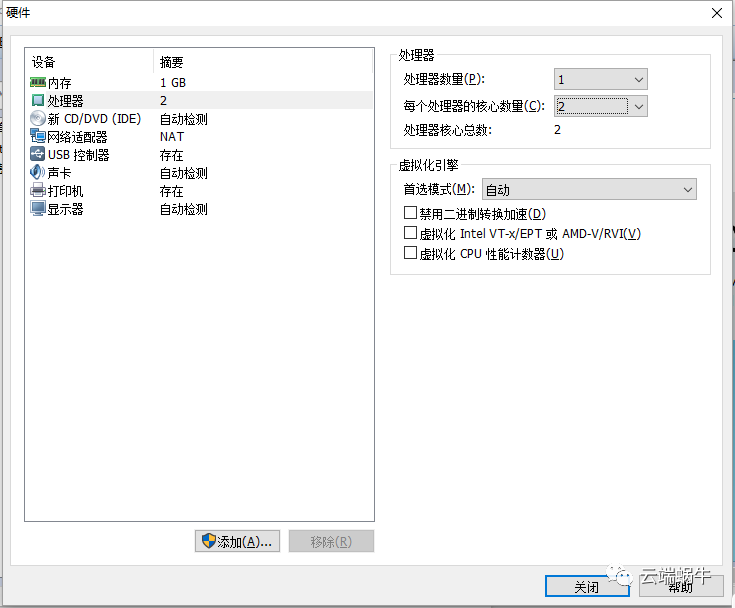Click the cores-per-processor value field
The width and height of the screenshot is (735, 608).
point(592,106)
